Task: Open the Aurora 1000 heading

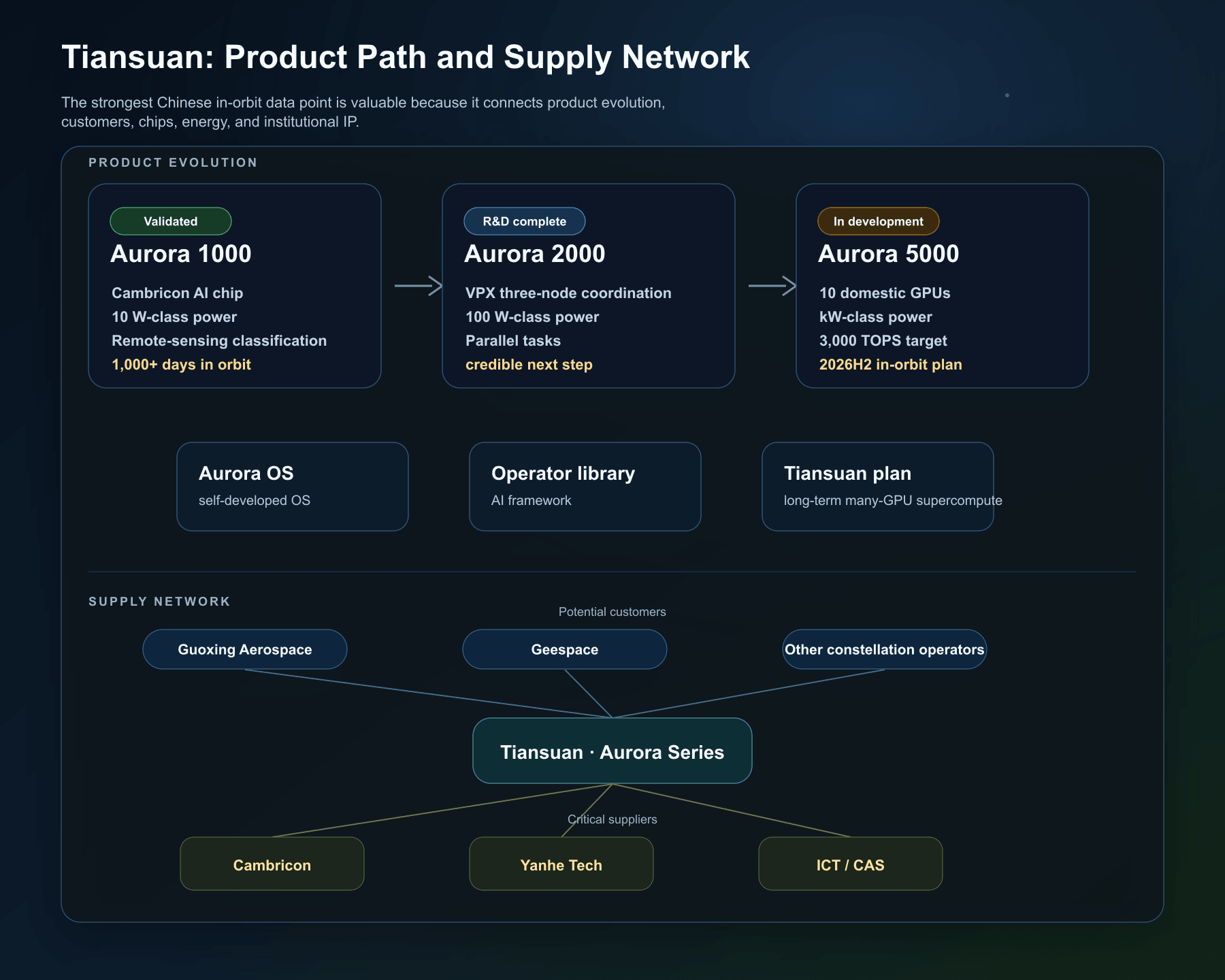Action: coord(181,254)
